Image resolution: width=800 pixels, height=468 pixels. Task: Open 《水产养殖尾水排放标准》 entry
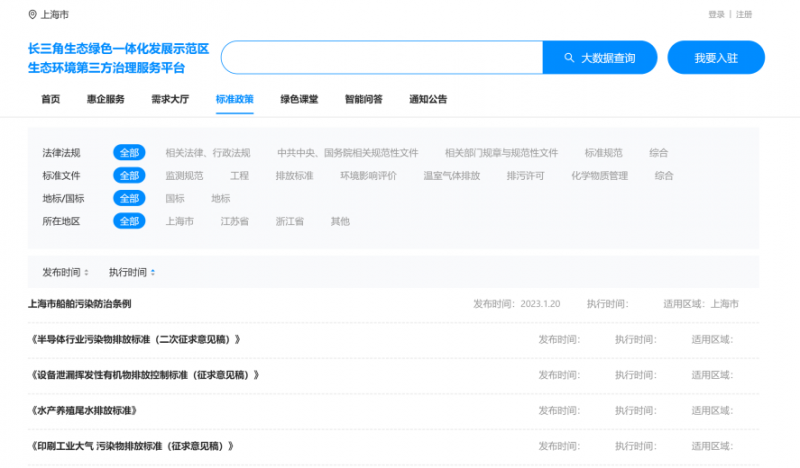coord(84,411)
